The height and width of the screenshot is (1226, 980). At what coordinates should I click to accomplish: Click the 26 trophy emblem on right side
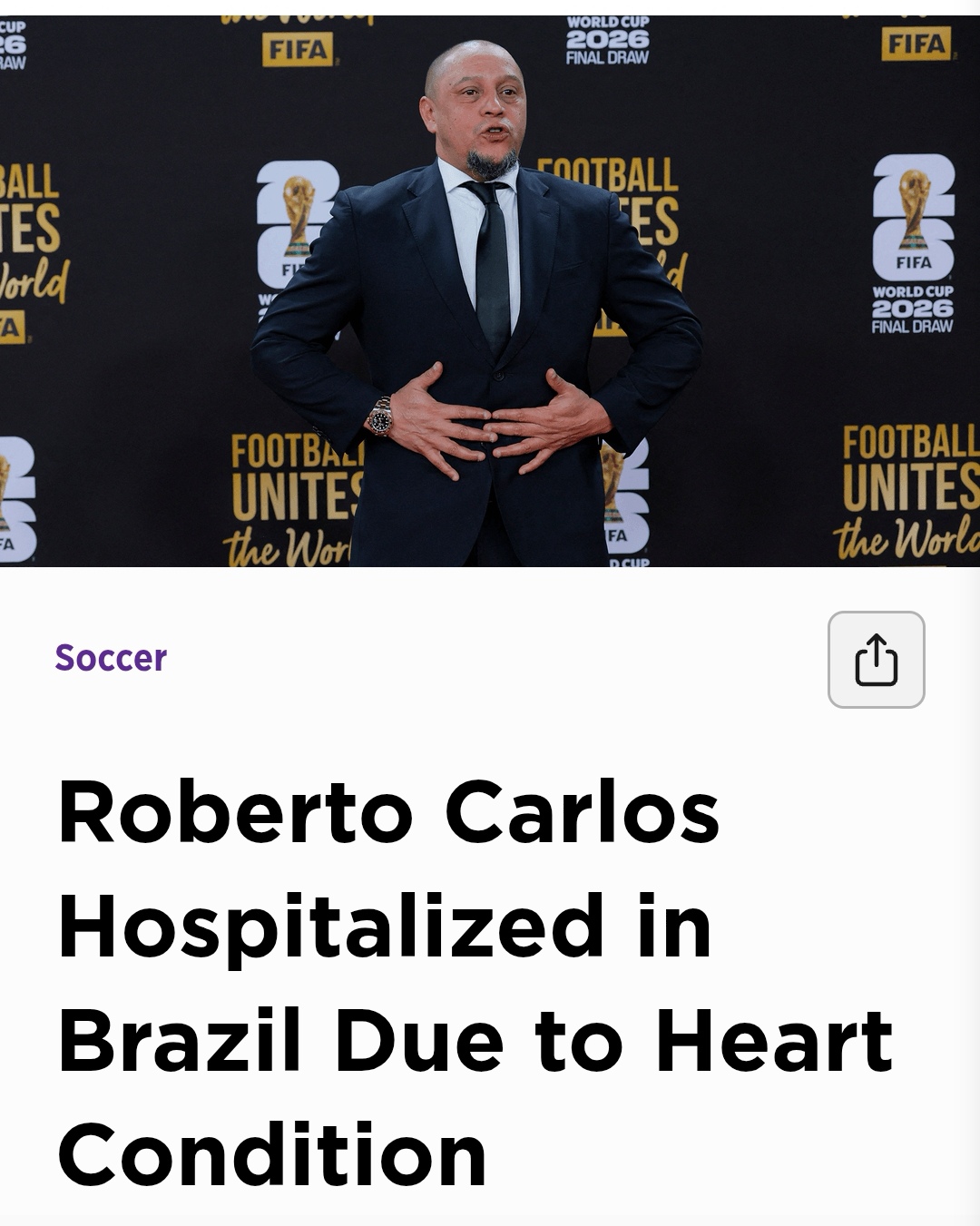[913, 218]
